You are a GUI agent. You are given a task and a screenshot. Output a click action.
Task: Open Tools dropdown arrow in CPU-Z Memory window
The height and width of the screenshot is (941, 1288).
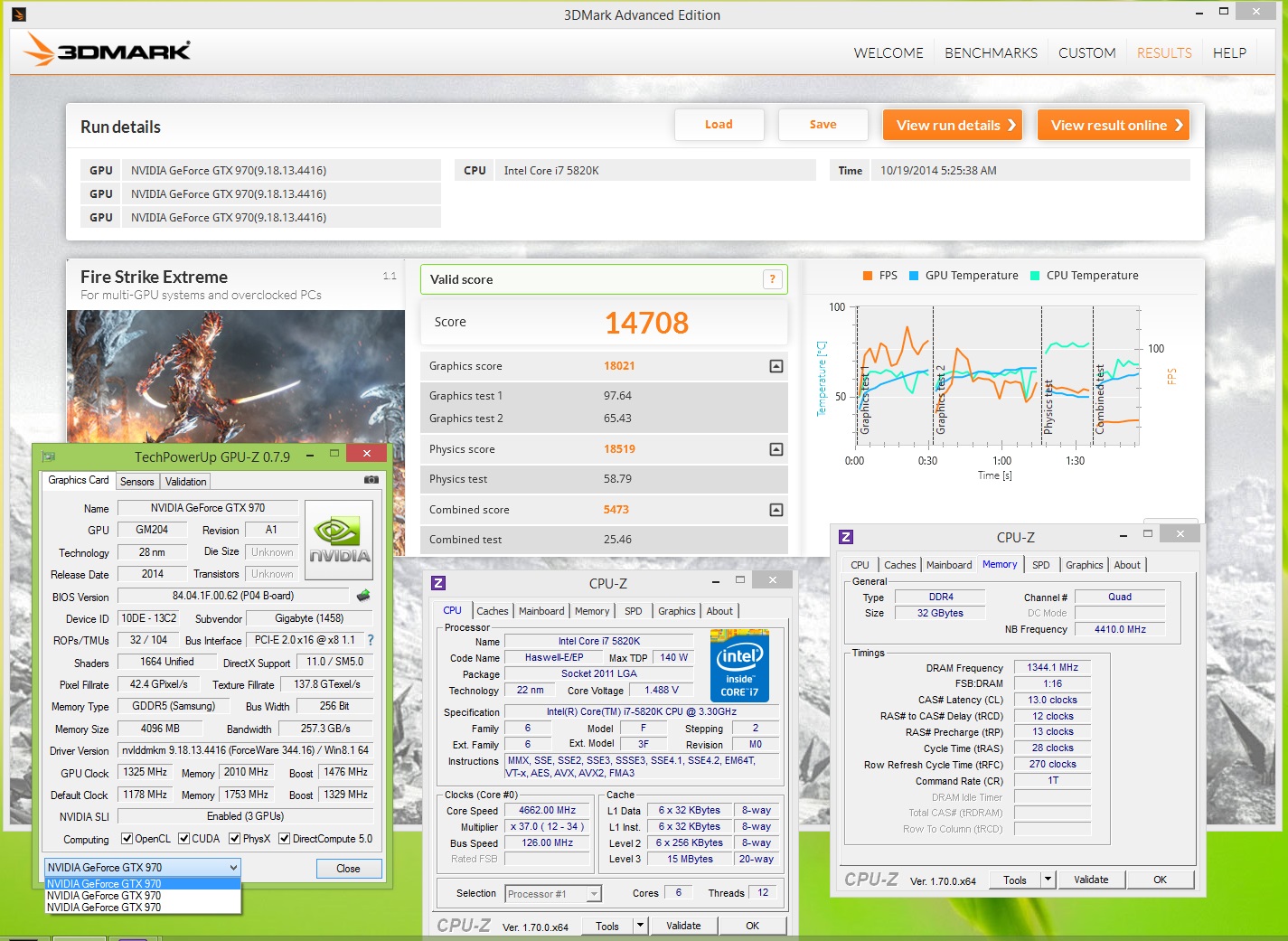1048,880
